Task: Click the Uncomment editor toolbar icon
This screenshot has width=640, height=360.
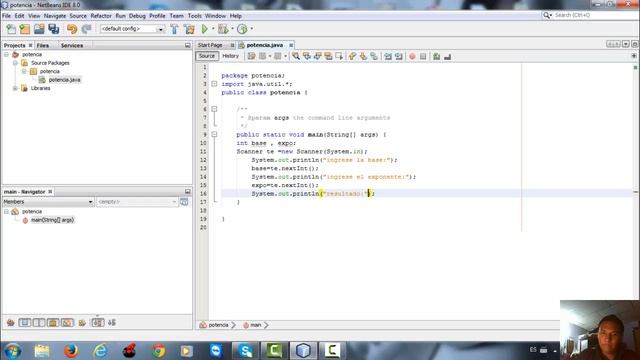Action: point(447,56)
